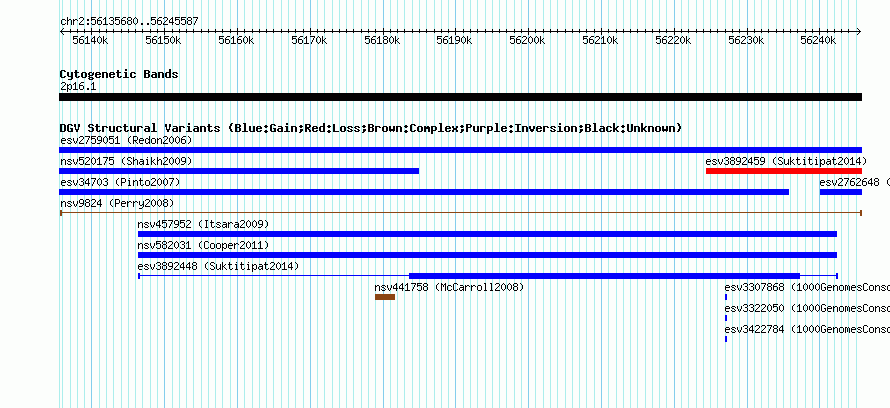Open the nsv520175 (Shaikh2009) variant label

click(126, 161)
